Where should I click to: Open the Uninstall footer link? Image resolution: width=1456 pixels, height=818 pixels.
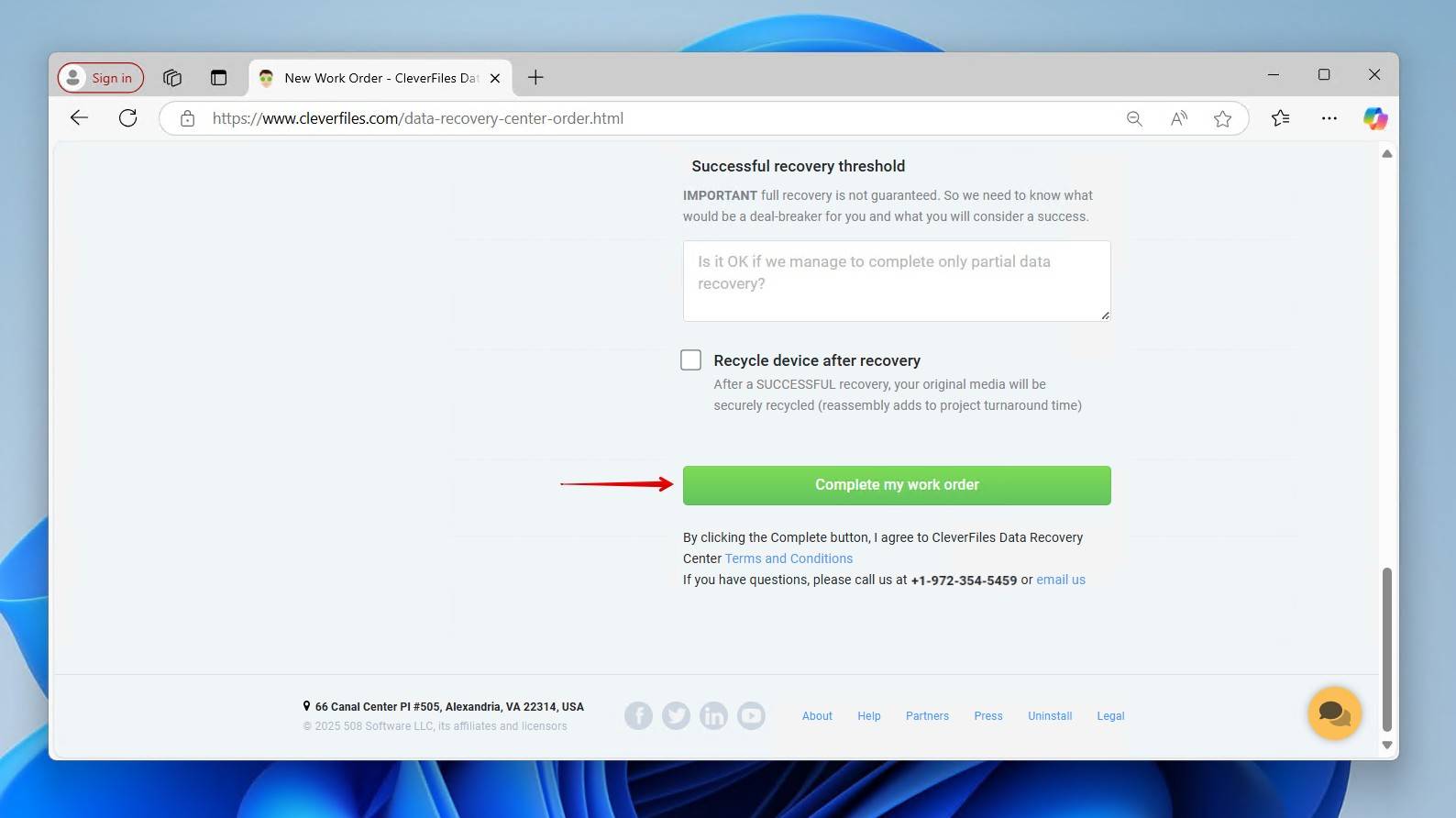pyautogui.click(x=1050, y=716)
